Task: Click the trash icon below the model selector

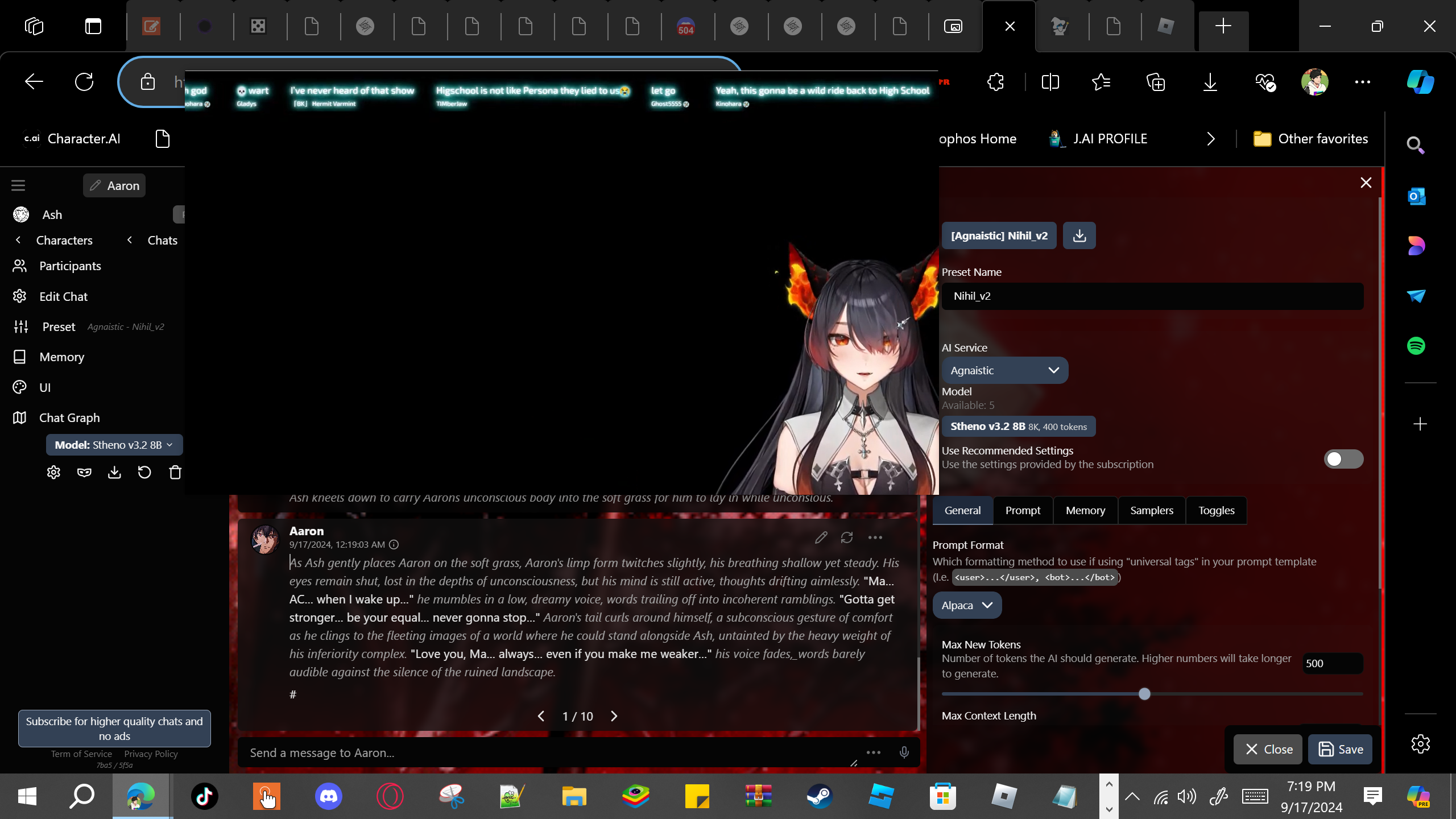Action: point(175,473)
